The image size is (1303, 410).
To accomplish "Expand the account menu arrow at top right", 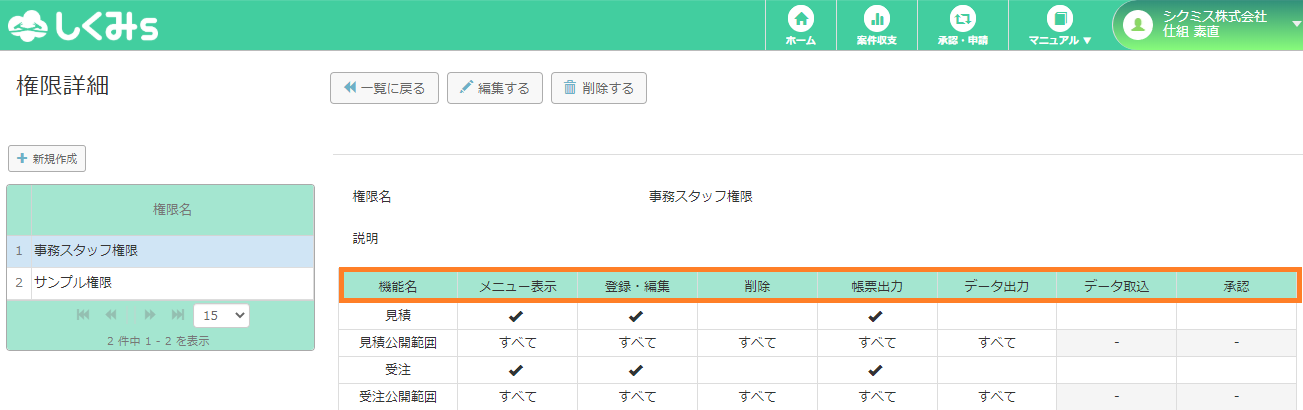I will point(1296,23).
